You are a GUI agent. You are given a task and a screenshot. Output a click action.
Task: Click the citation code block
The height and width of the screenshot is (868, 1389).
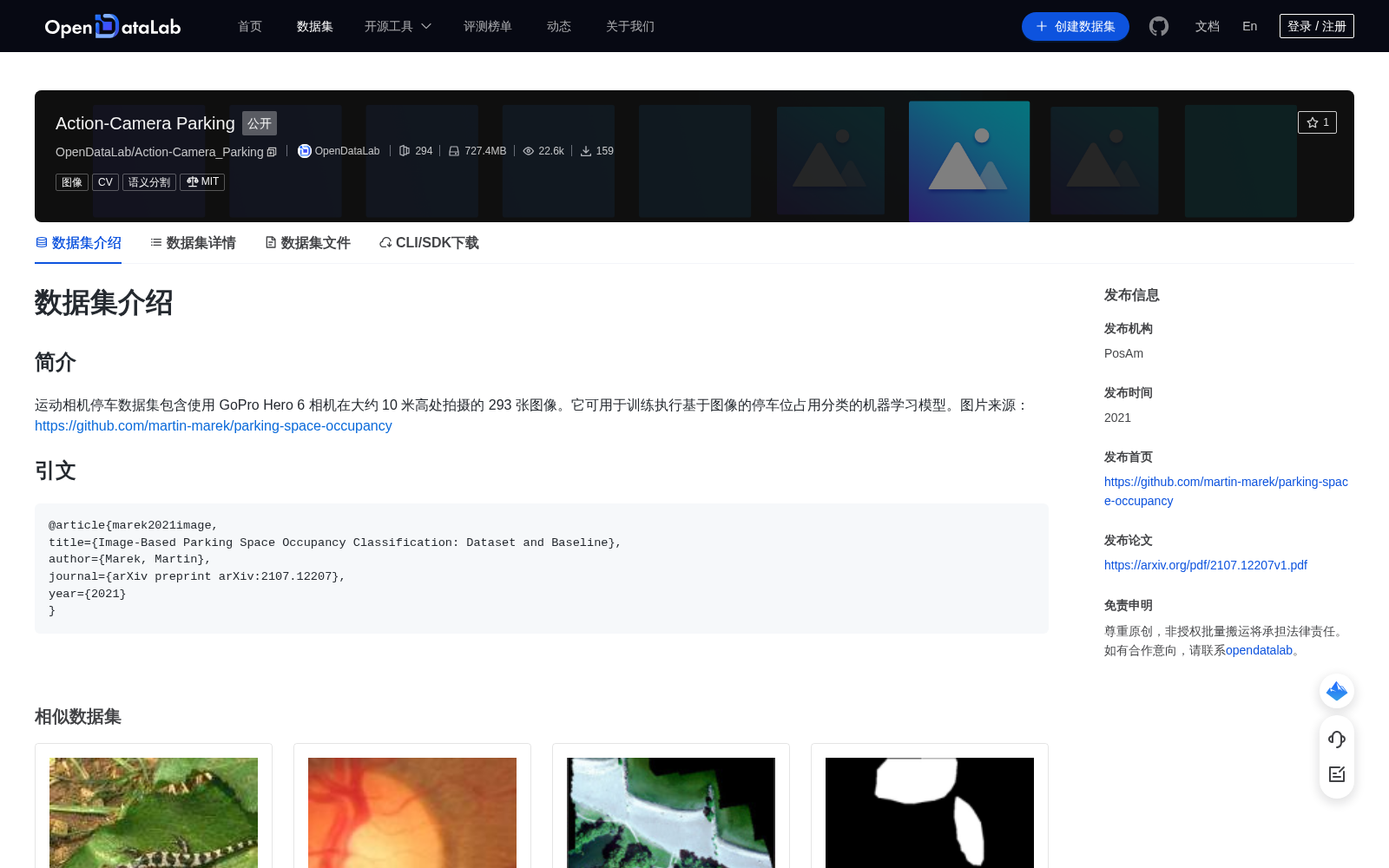pyautogui.click(x=542, y=569)
